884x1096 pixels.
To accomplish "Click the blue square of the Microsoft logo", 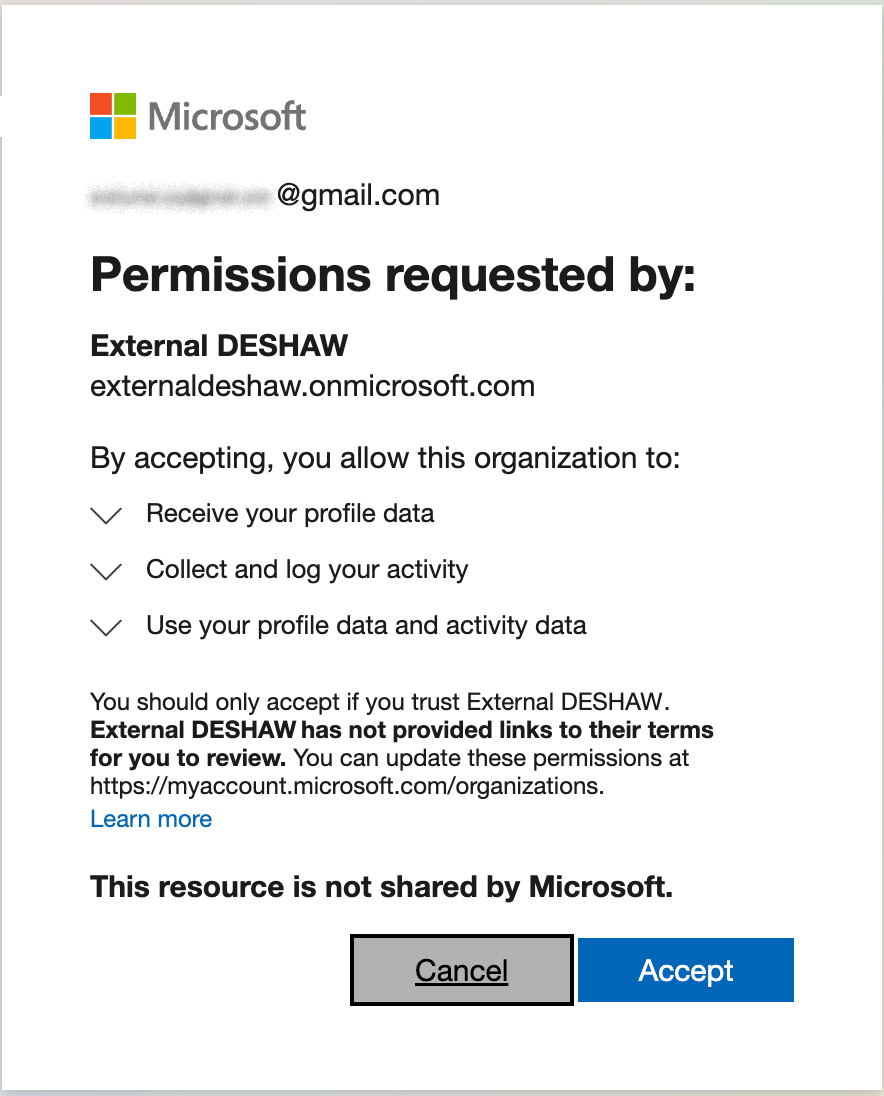I will [x=101, y=127].
